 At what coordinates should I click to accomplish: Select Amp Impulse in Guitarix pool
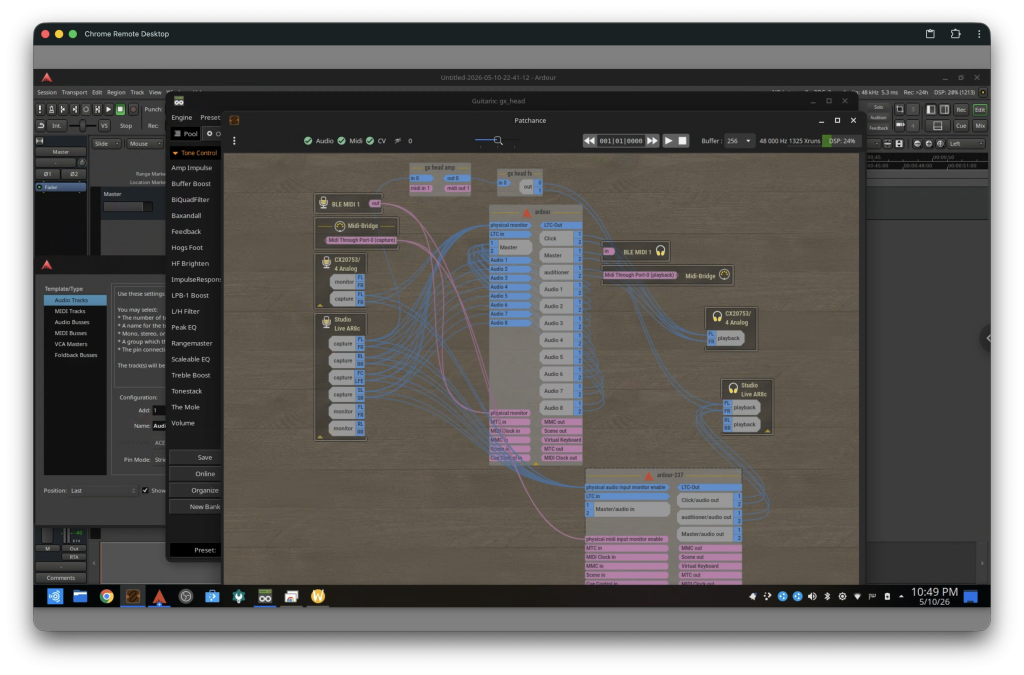click(x=191, y=168)
